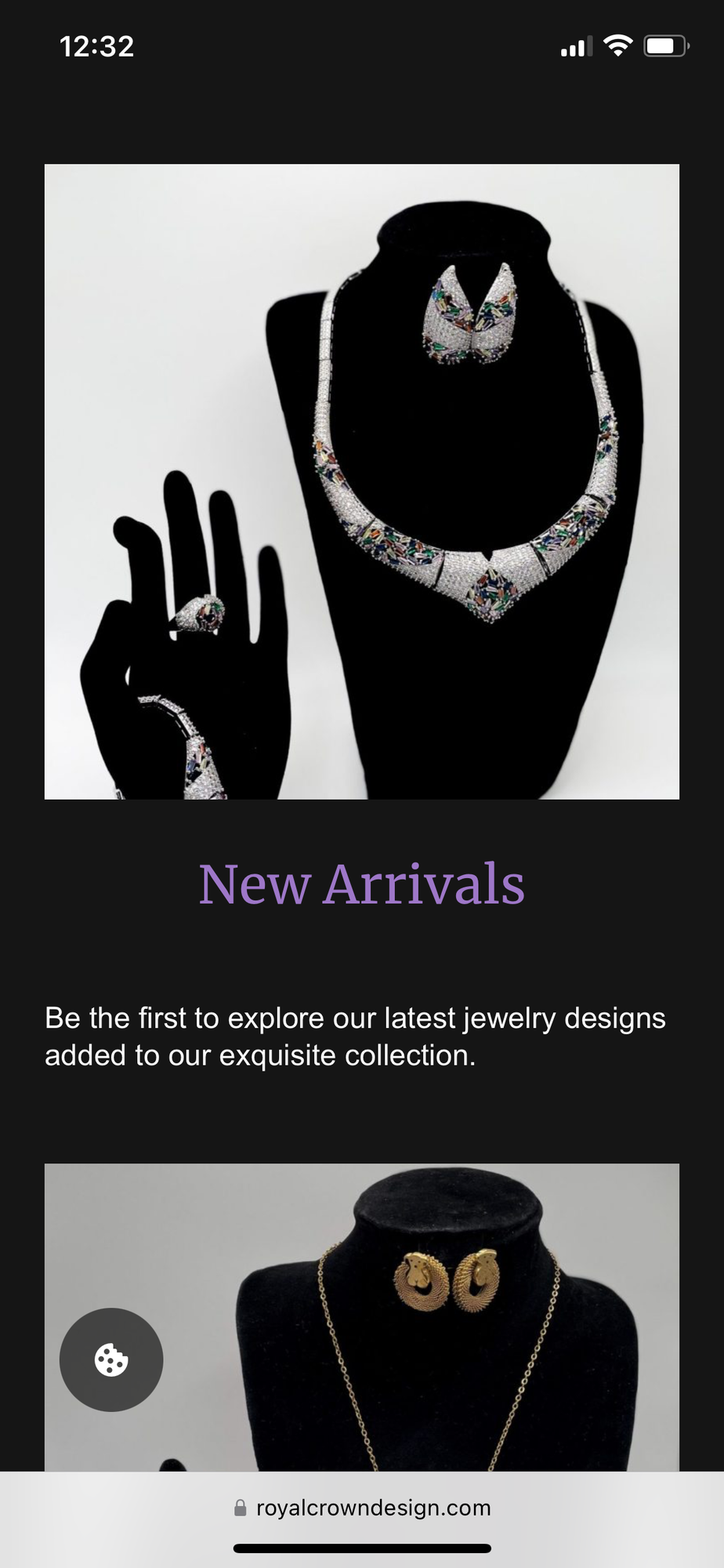Tap the Wi-Fi status icon
This screenshot has width=724, height=1568.
(x=618, y=46)
